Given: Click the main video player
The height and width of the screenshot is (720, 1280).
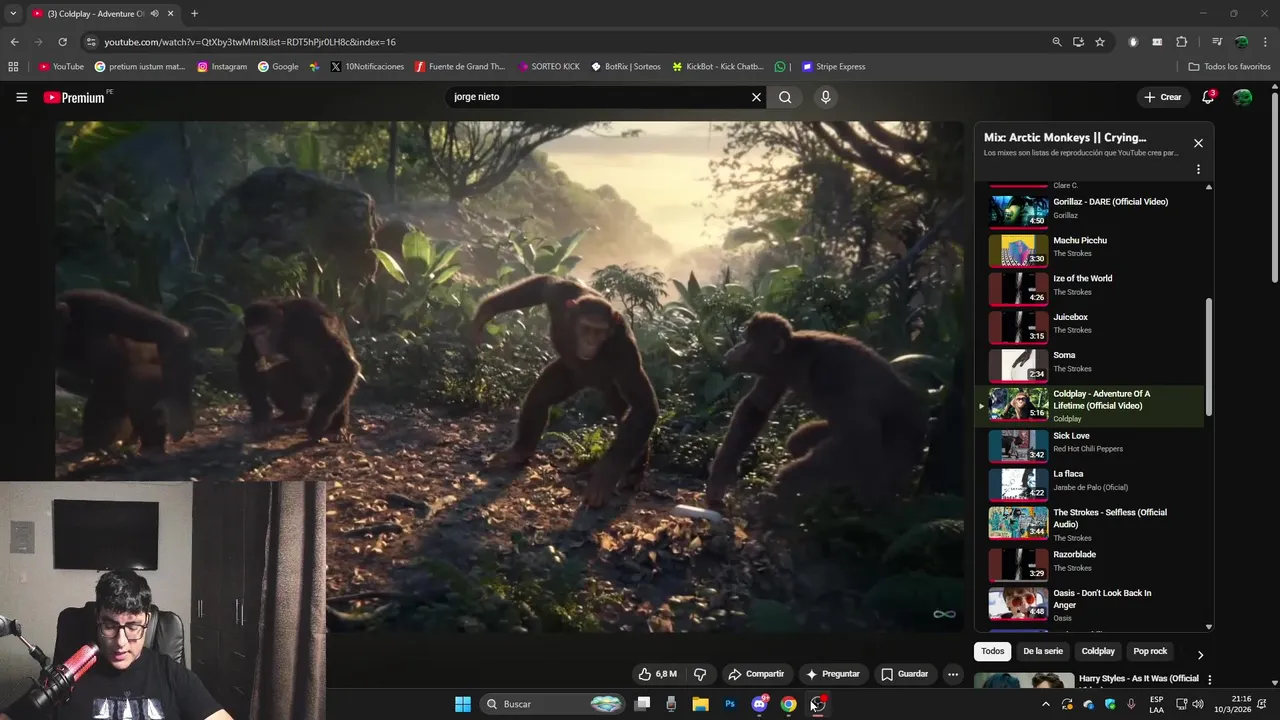Looking at the screenshot, I should coord(510,376).
